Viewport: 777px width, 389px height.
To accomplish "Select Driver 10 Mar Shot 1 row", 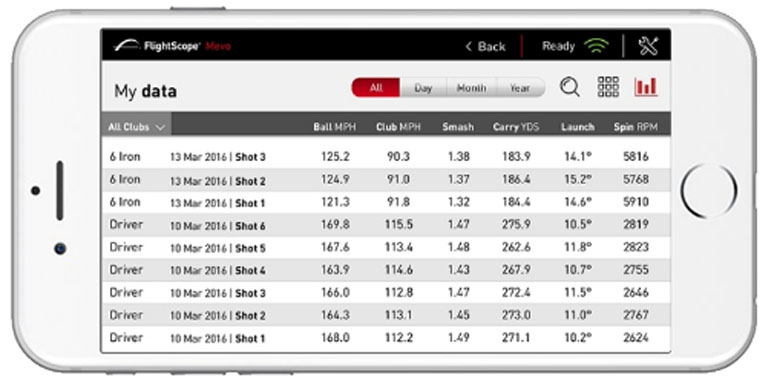I will [386, 338].
